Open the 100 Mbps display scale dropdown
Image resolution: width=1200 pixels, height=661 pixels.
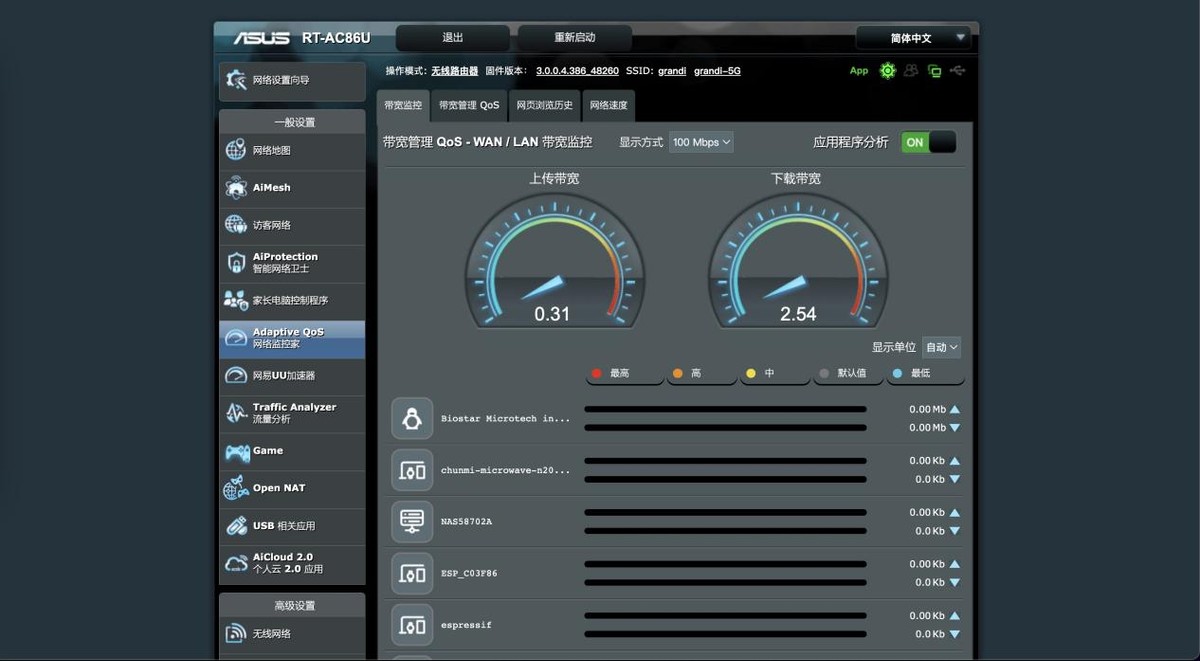click(x=701, y=142)
